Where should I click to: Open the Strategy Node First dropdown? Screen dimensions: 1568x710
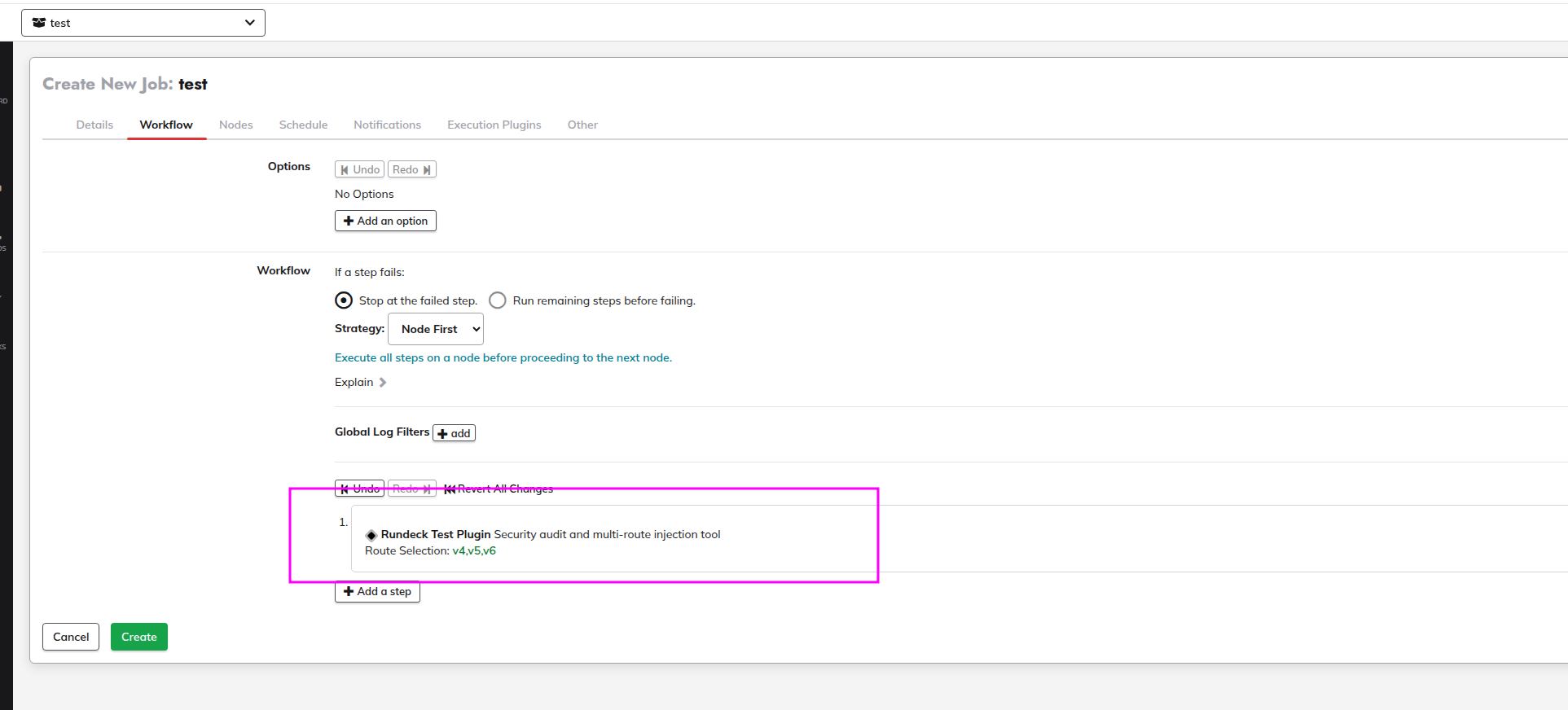point(436,329)
